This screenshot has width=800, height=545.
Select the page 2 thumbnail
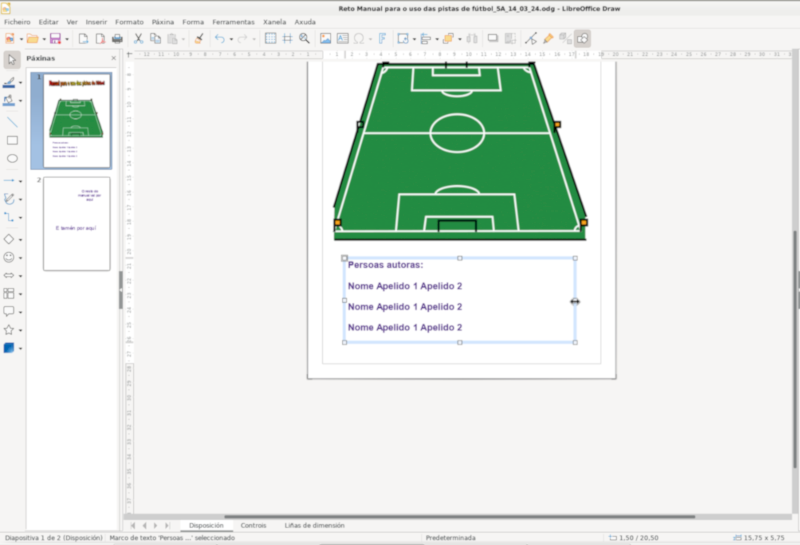(76, 223)
